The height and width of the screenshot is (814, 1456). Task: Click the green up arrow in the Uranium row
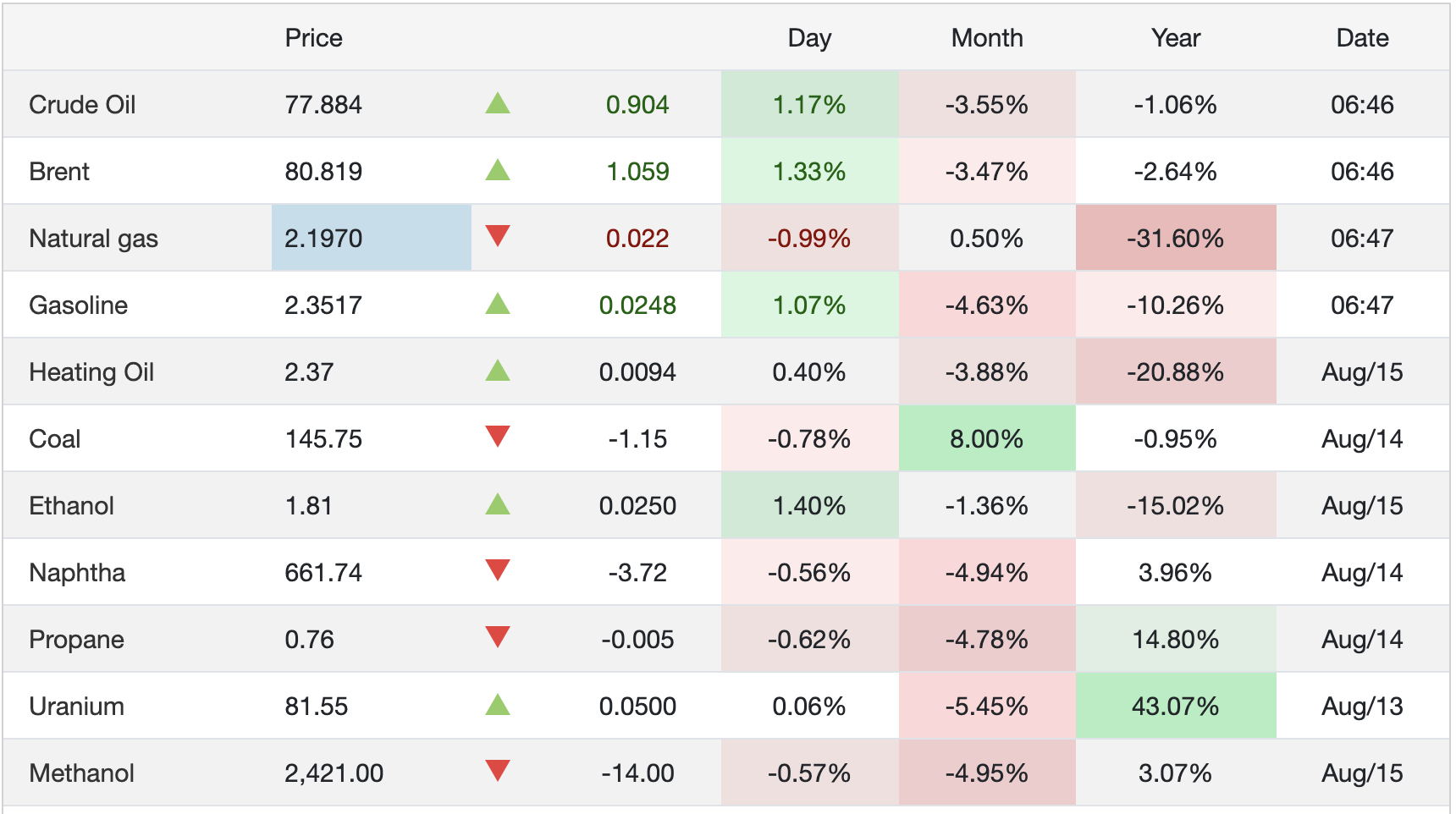pyautogui.click(x=498, y=705)
